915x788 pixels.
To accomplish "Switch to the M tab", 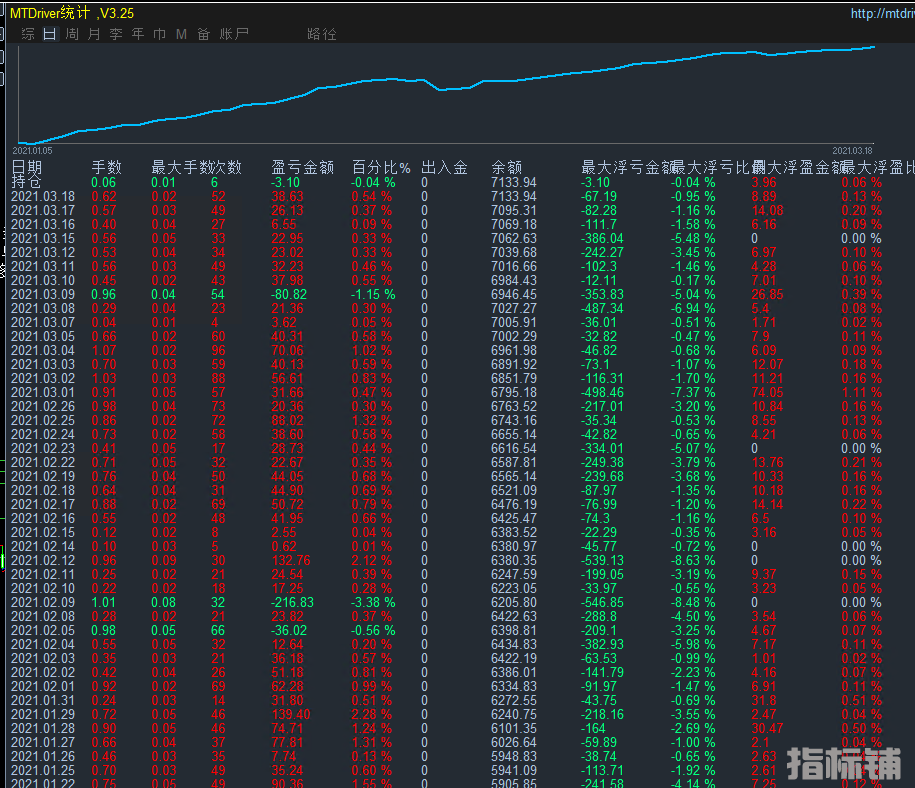I will tap(181, 34).
